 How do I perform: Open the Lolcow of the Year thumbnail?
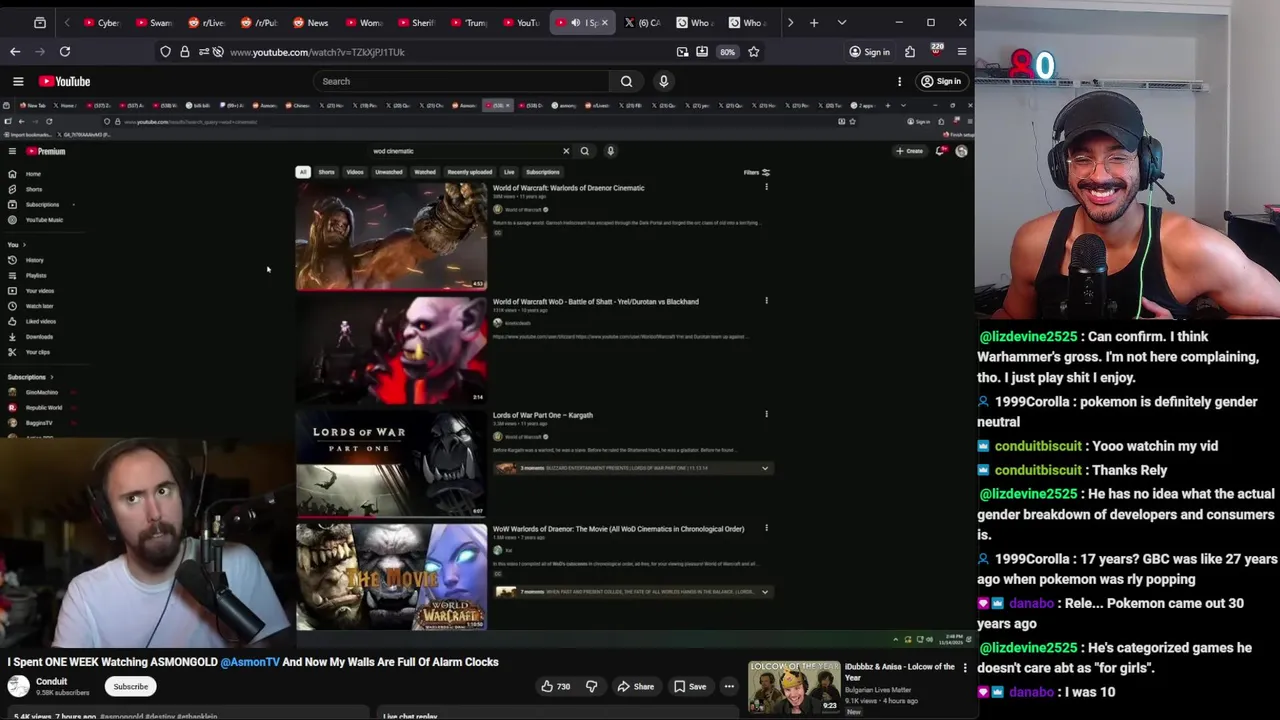point(794,687)
